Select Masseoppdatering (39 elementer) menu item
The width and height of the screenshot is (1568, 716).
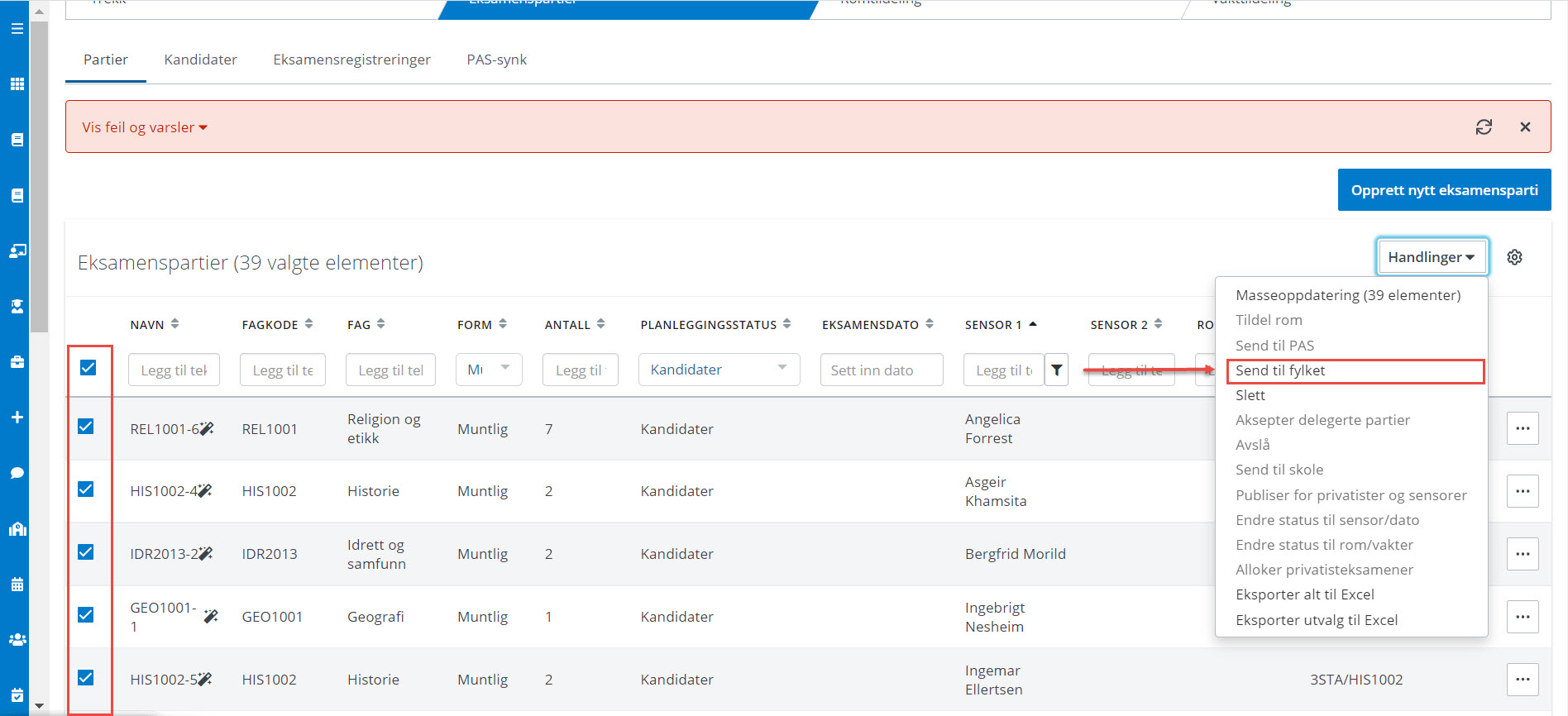point(1348,295)
